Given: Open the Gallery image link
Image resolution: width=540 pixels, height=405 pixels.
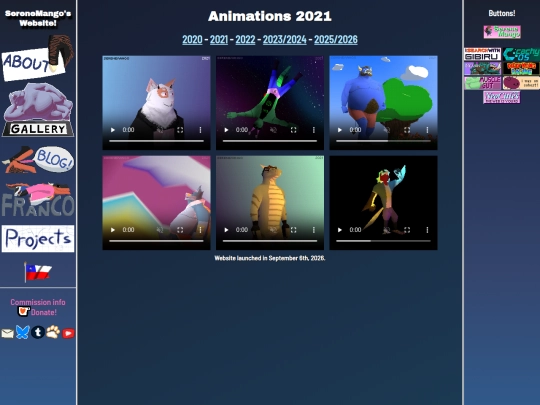Looking at the screenshot, I should pos(38,110).
